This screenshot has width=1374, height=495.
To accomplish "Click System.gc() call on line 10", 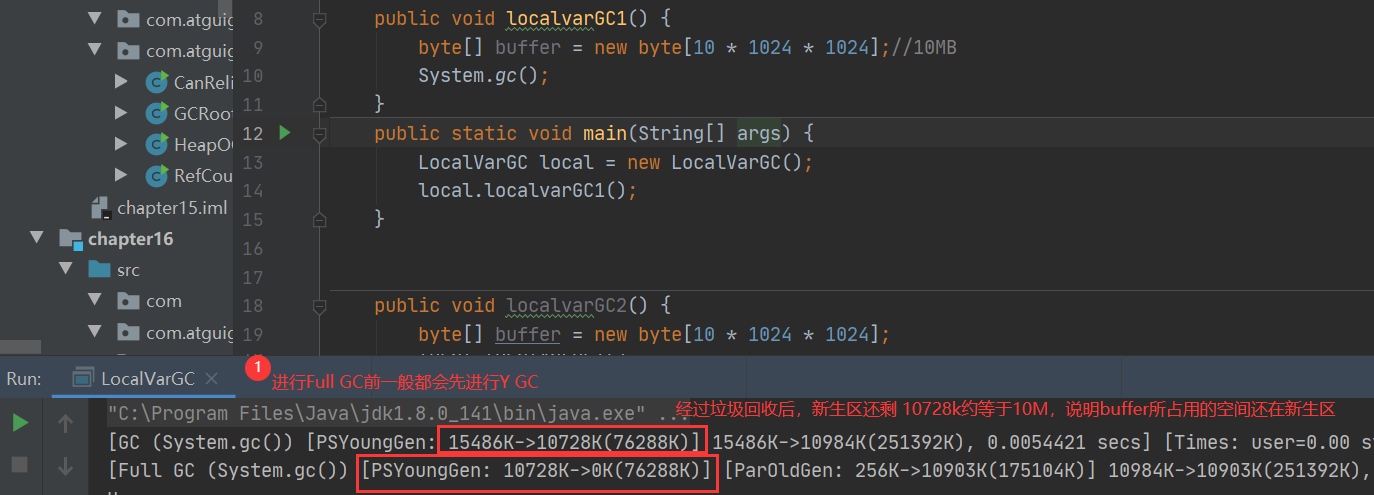I will [484, 76].
